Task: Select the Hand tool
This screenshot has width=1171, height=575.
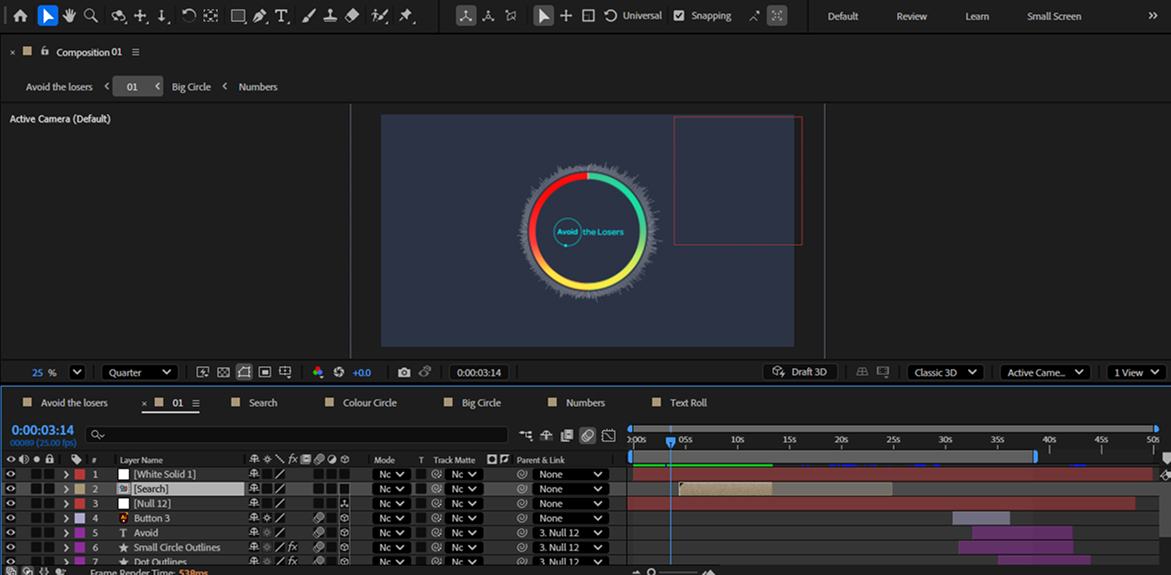Action: click(69, 16)
